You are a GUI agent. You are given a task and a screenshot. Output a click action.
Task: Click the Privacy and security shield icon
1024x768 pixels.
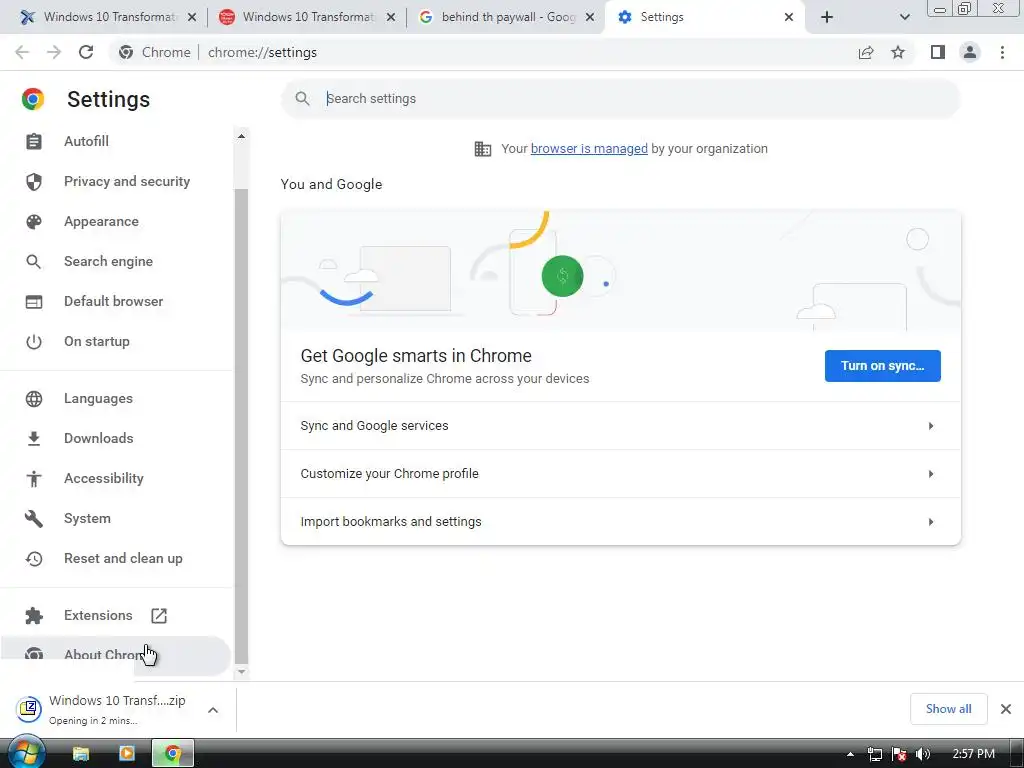tap(33, 182)
